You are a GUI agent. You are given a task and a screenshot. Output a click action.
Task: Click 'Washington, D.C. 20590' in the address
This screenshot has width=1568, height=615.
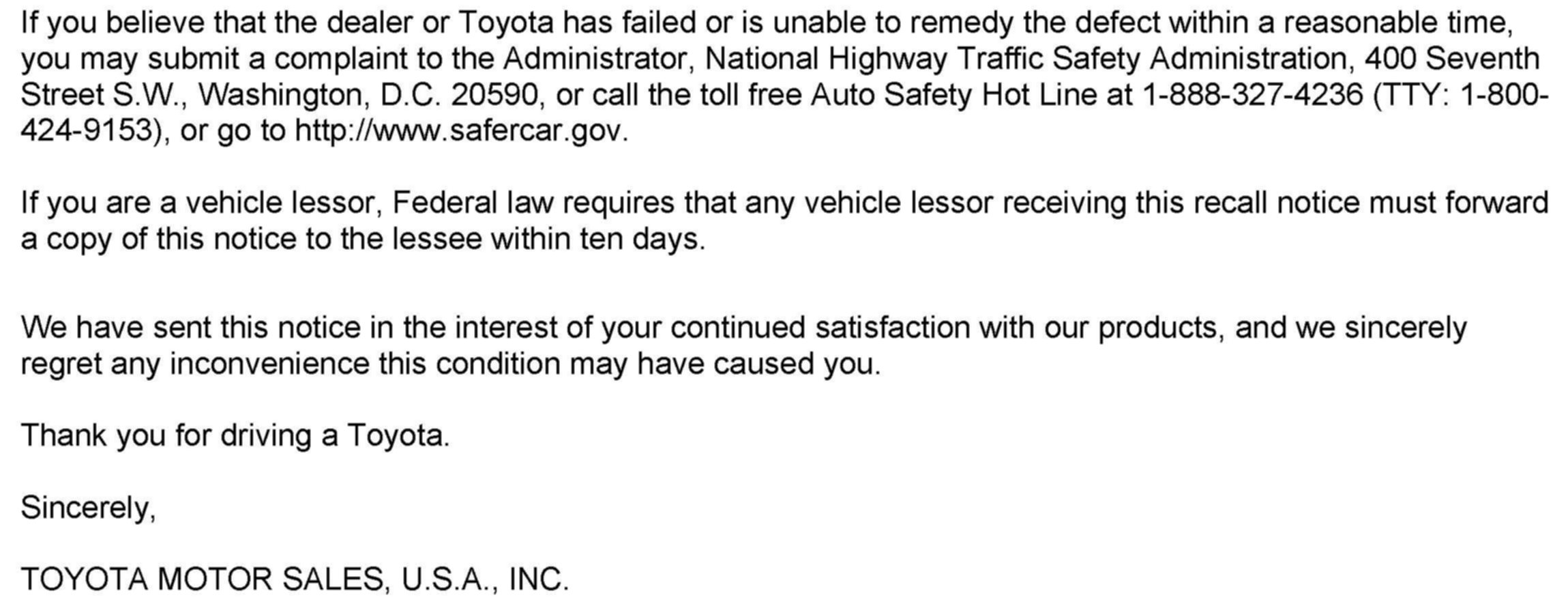368,95
